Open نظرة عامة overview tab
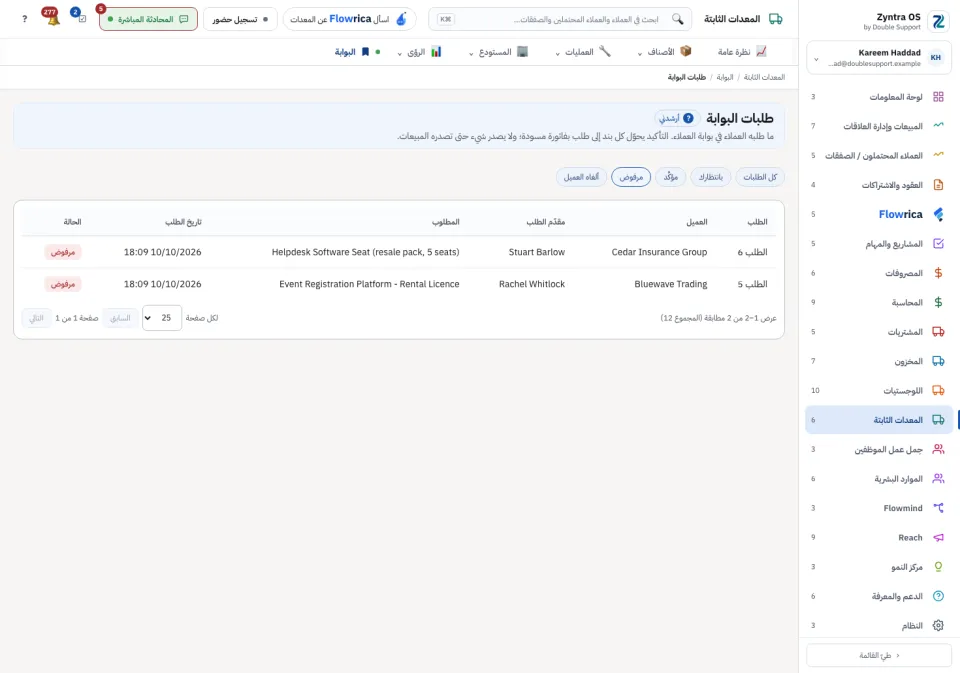 [742, 52]
